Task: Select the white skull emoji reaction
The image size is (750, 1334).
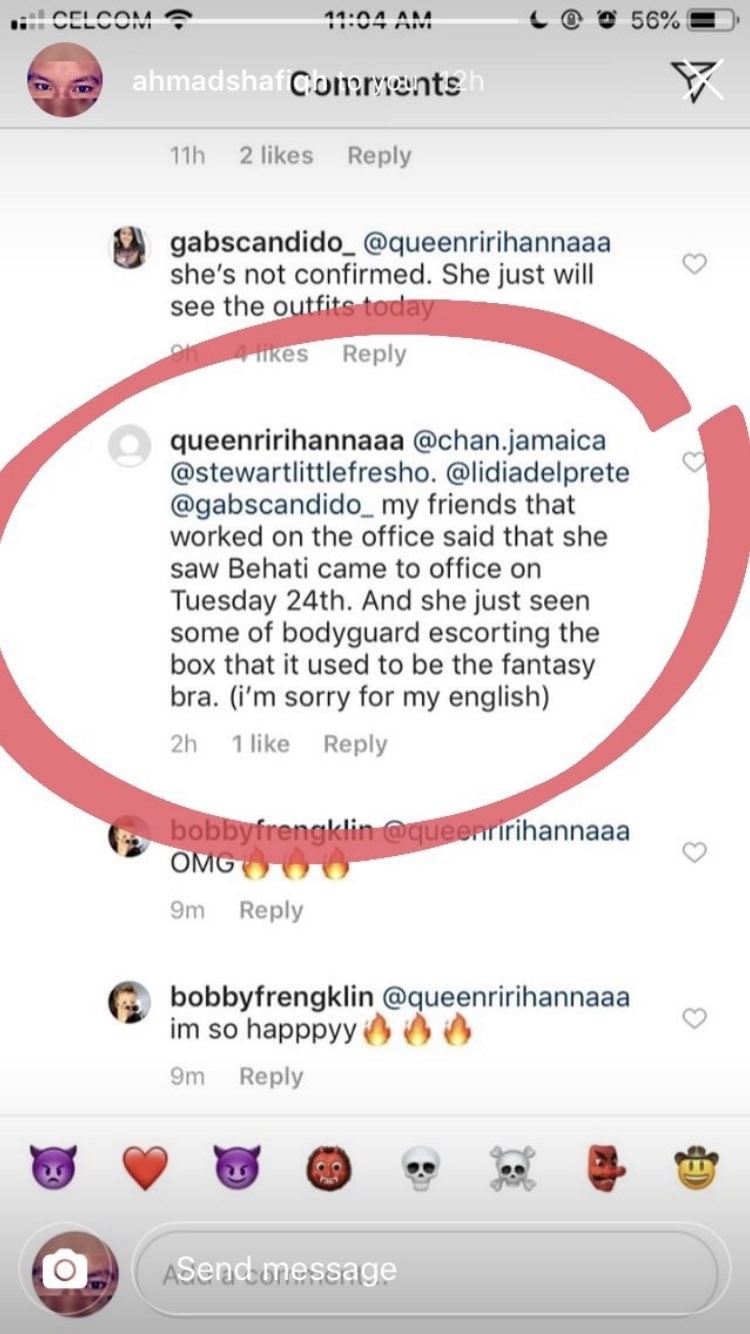Action: (x=422, y=1168)
